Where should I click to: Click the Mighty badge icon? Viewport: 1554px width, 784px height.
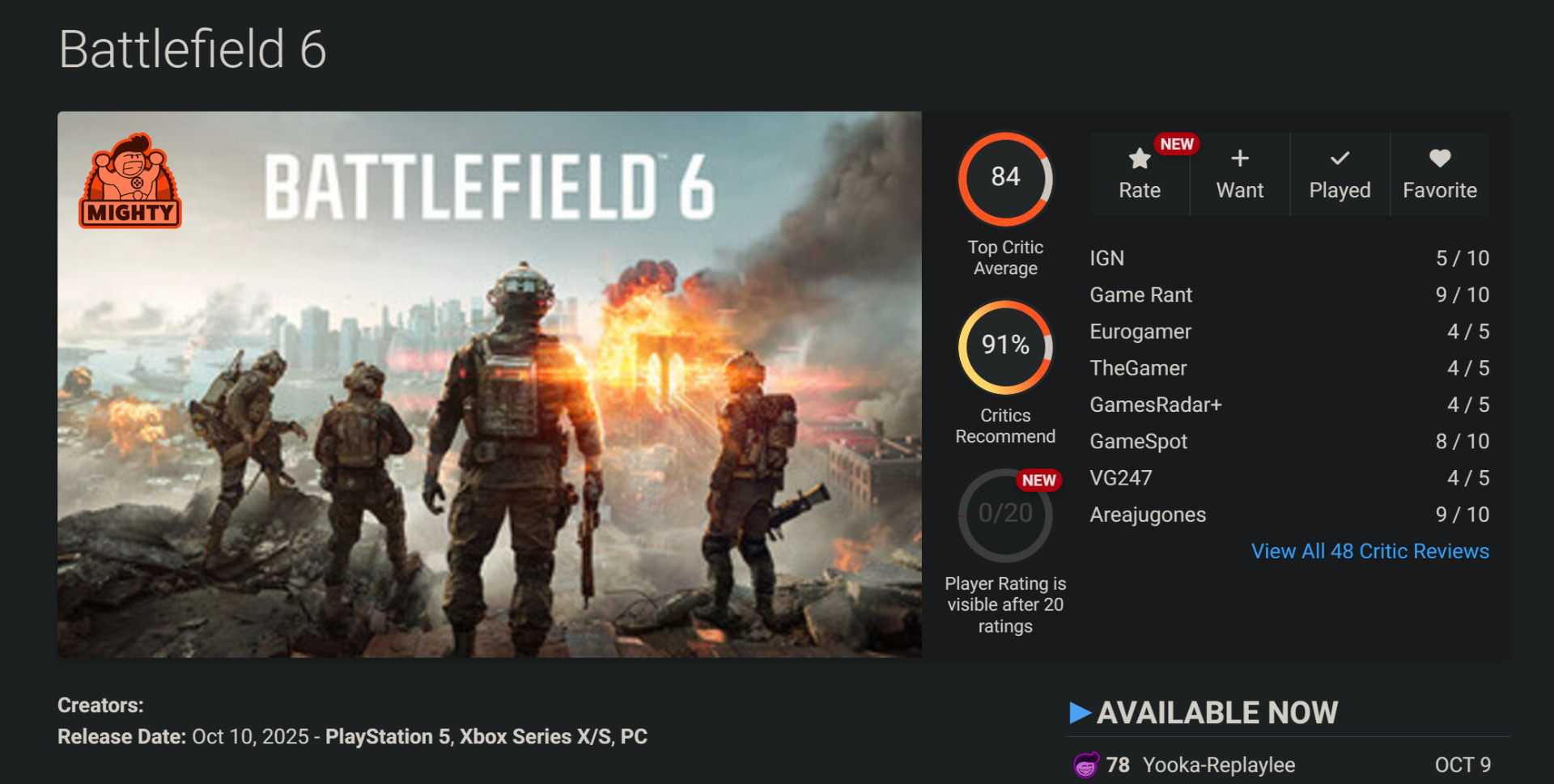pyautogui.click(x=130, y=181)
